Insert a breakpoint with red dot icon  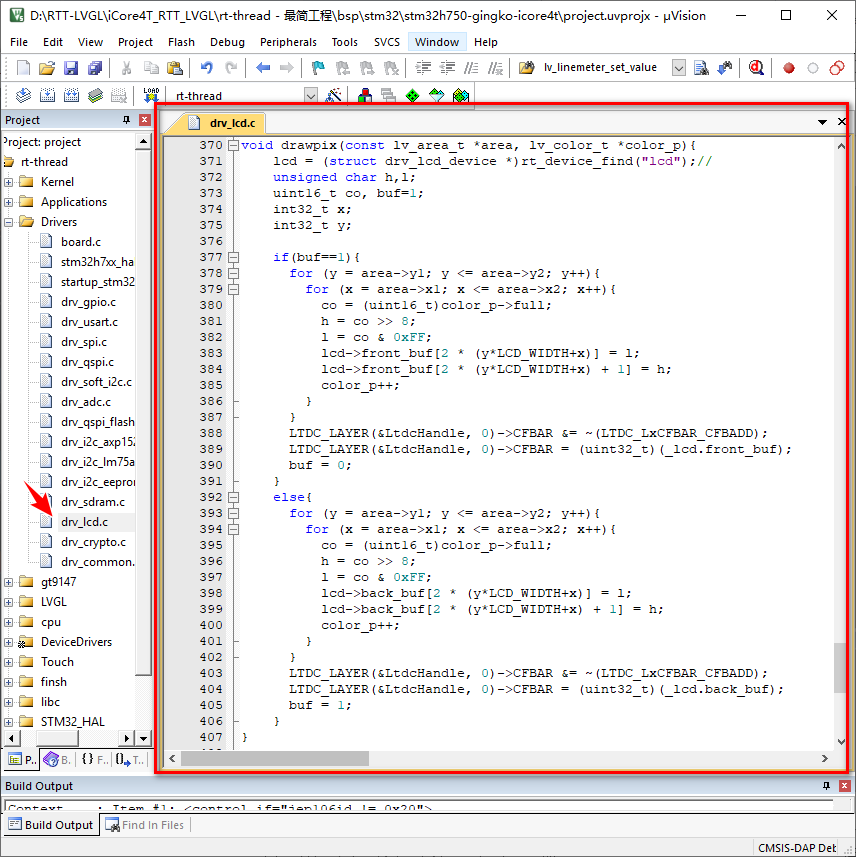(x=789, y=68)
